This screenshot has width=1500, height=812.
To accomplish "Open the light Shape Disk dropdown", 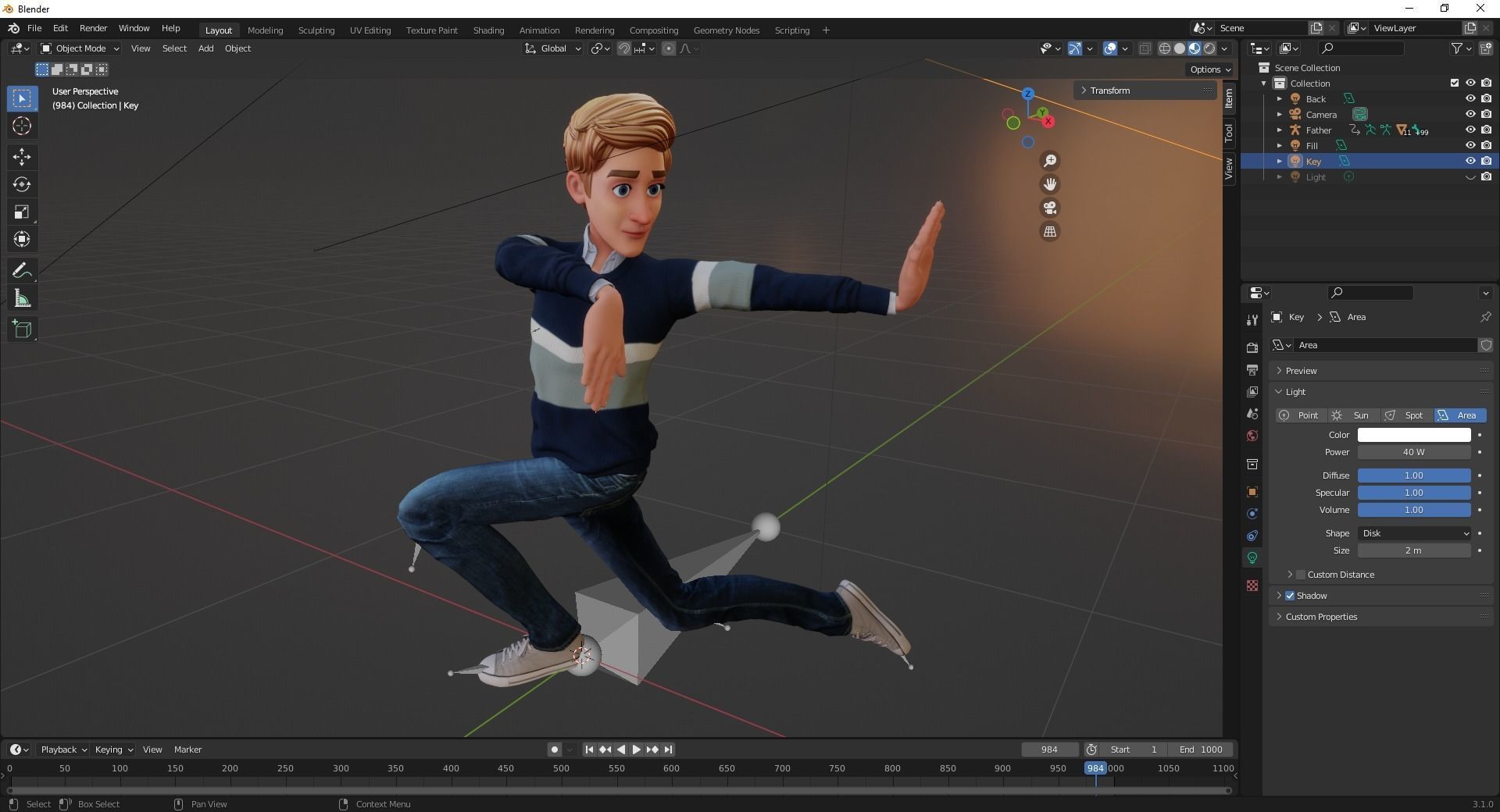I will pyautogui.click(x=1414, y=533).
